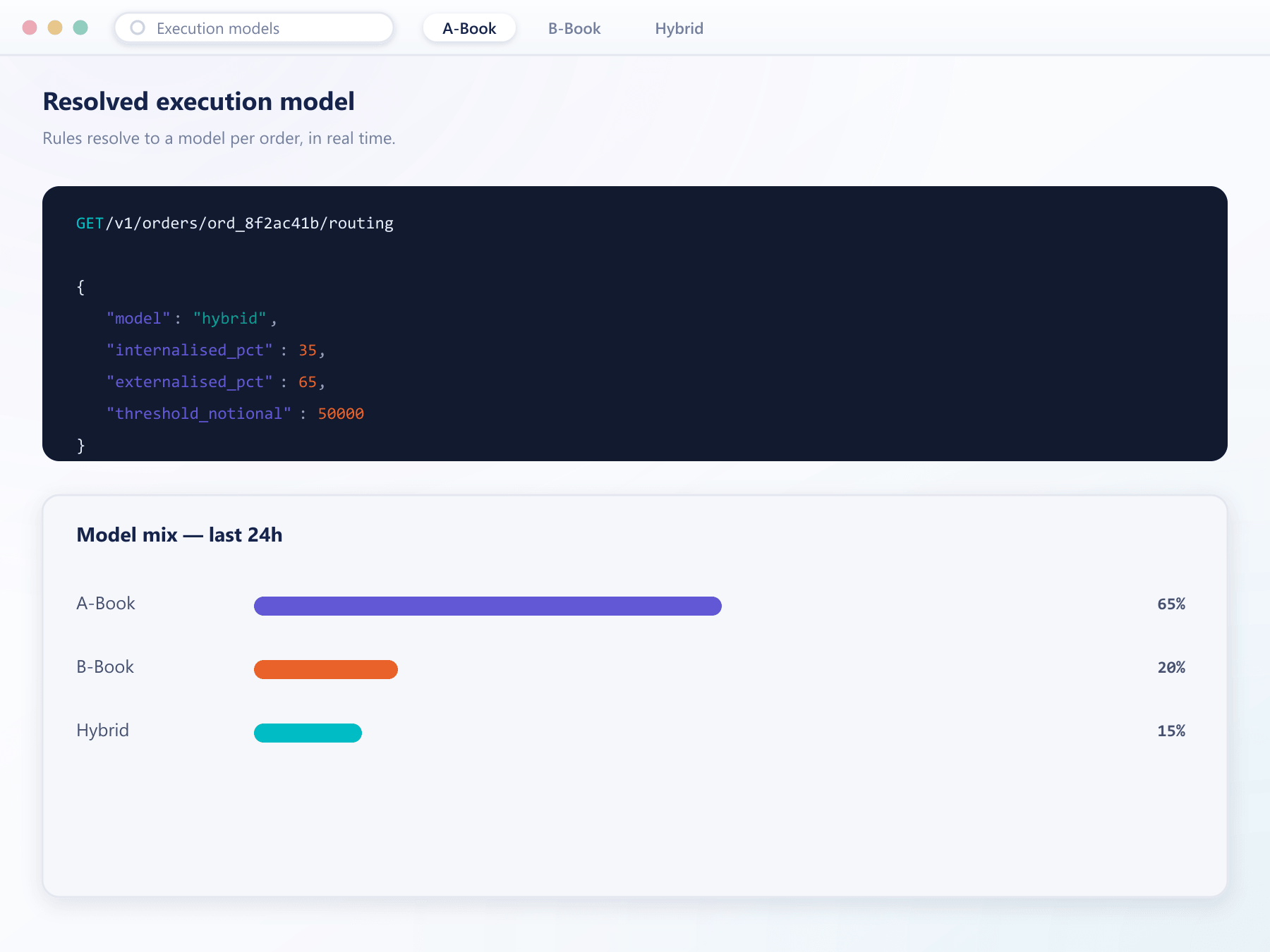Click the "externalised_pct" key
Viewport: 1270px width, 952px height.
(189, 382)
